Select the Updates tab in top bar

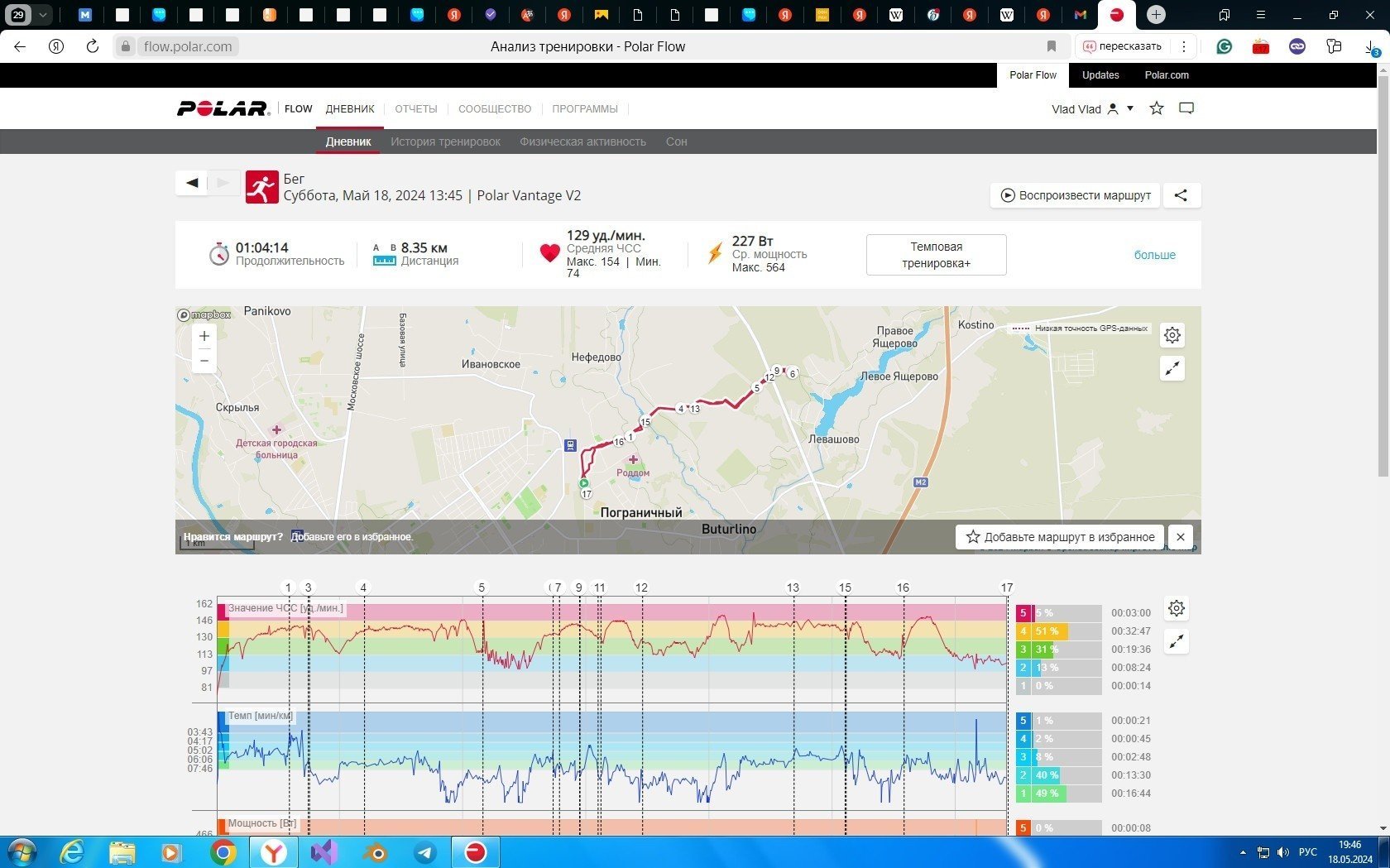pos(1100,75)
